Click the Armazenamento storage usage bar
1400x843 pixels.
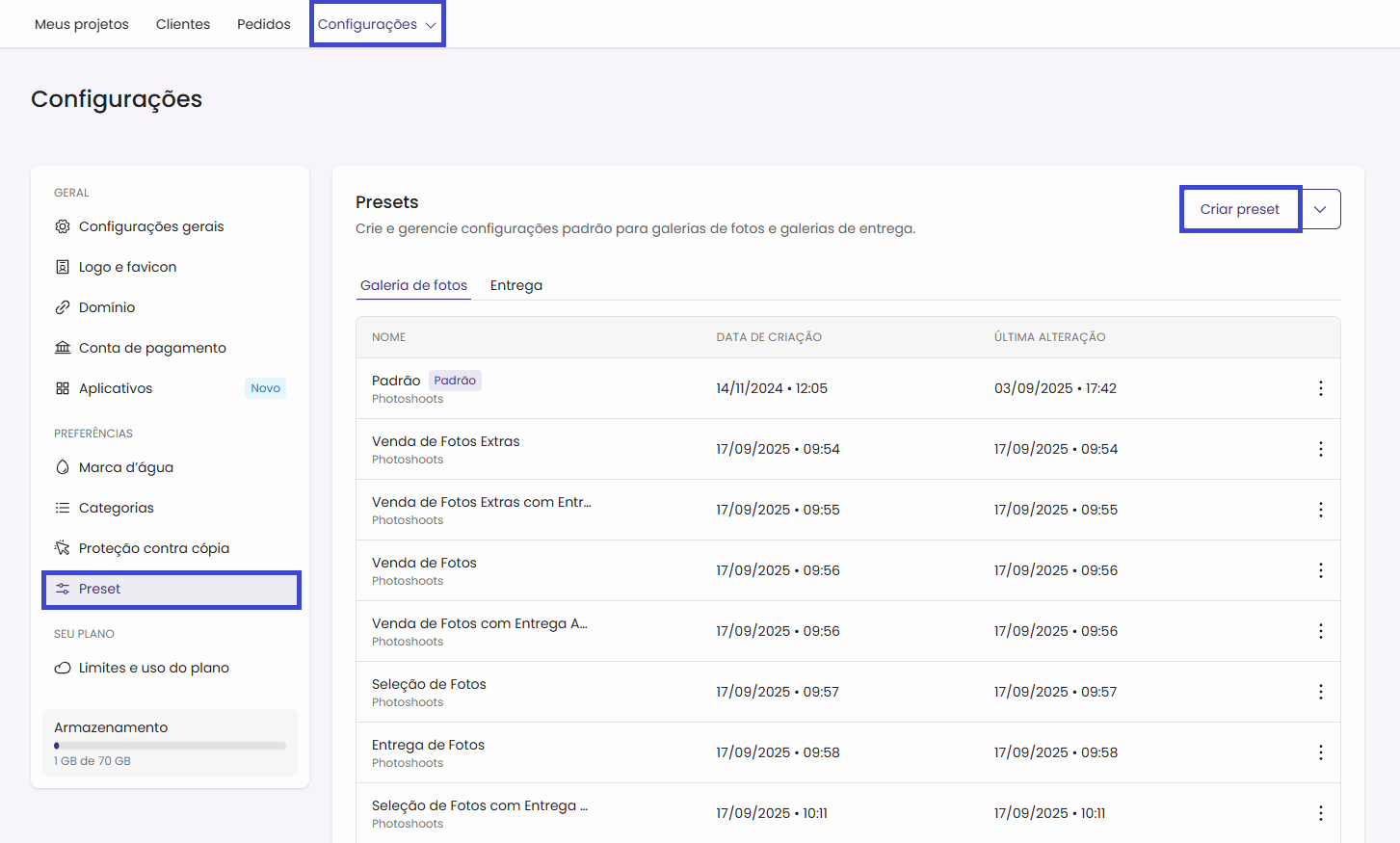(x=170, y=746)
